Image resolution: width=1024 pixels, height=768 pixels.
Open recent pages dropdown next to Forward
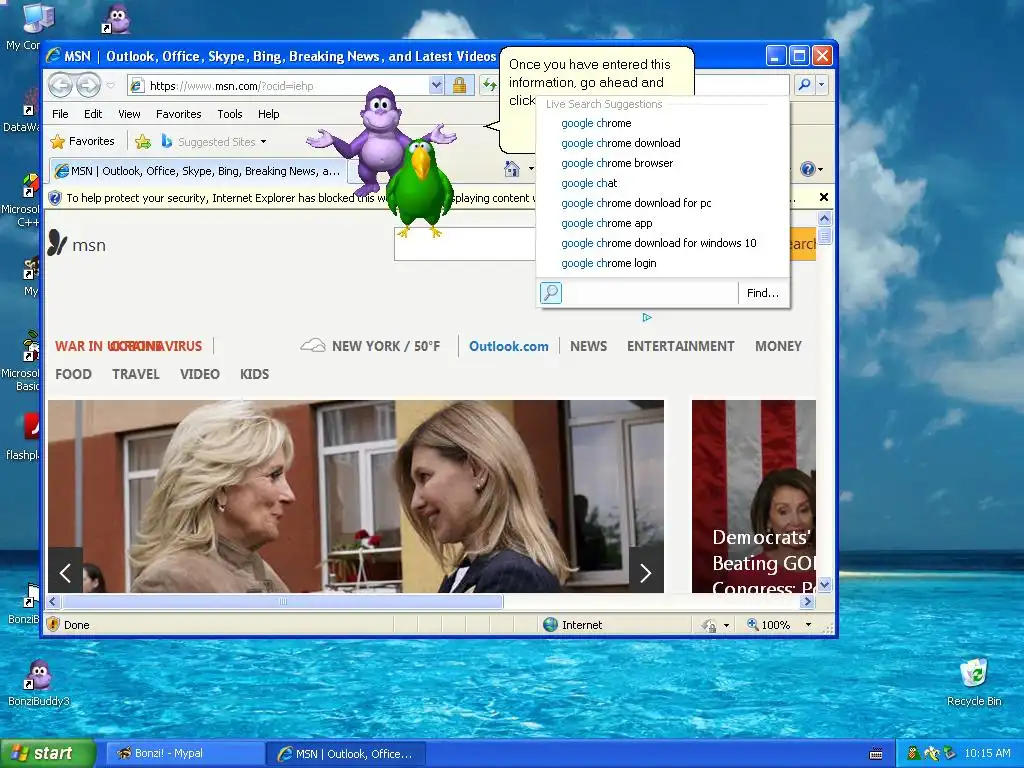click(110, 86)
